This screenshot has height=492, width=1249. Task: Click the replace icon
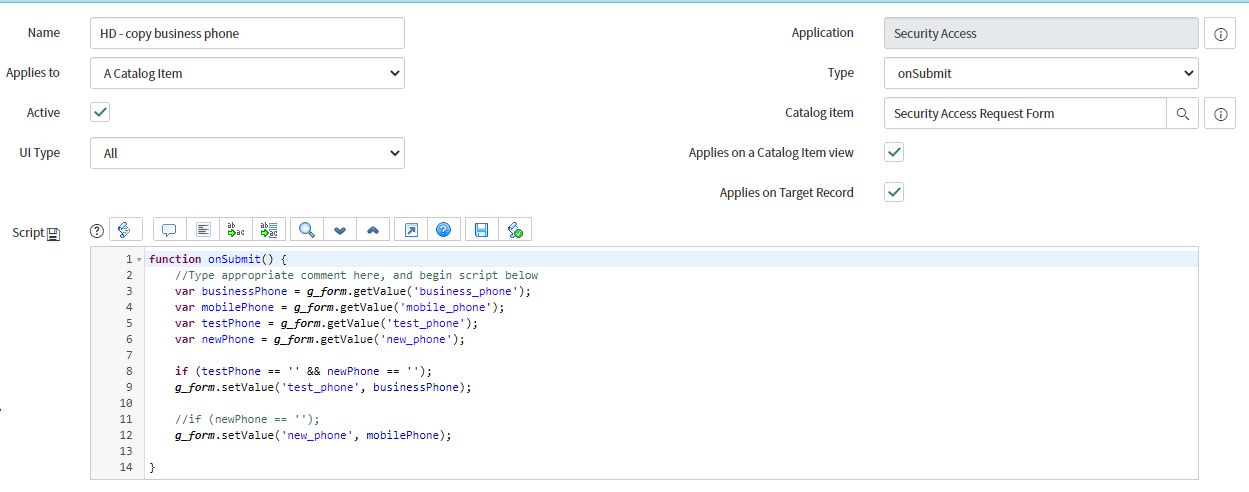(x=237, y=230)
